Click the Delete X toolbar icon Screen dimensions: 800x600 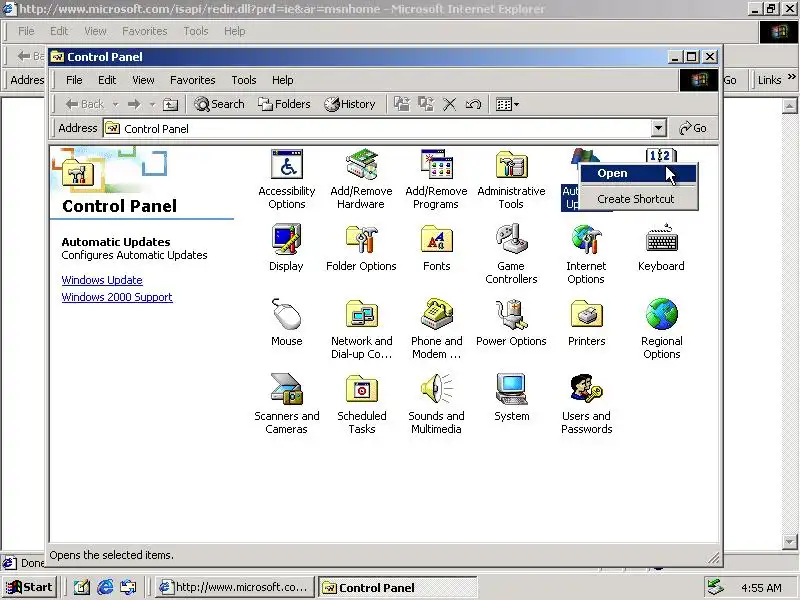coord(449,105)
